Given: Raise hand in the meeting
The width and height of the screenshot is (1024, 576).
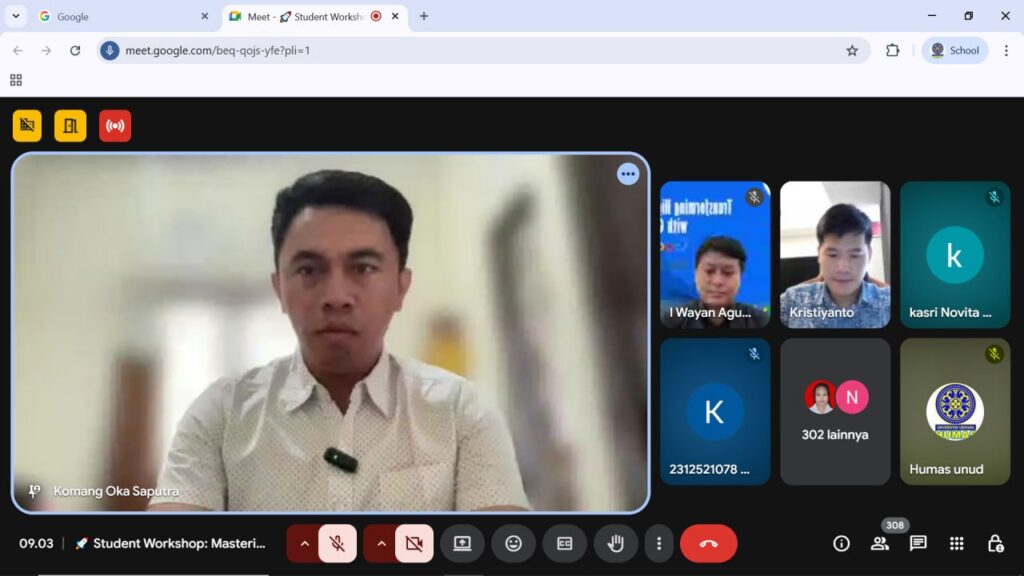Looking at the screenshot, I should click(x=616, y=543).
